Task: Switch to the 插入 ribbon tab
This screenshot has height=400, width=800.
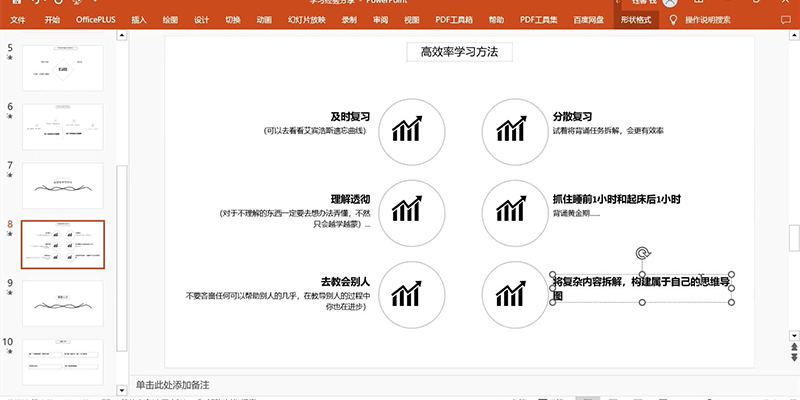Action: click(139, 19)
